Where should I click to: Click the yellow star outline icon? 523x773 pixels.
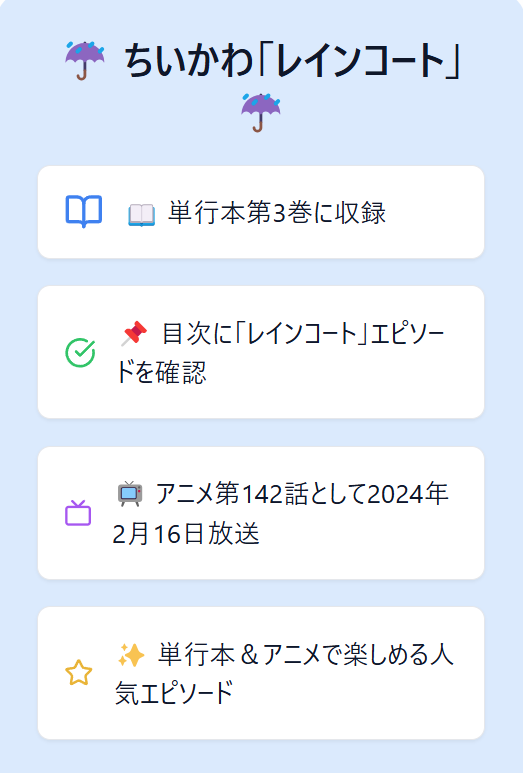pyautogui.click(x=79, y=673)
